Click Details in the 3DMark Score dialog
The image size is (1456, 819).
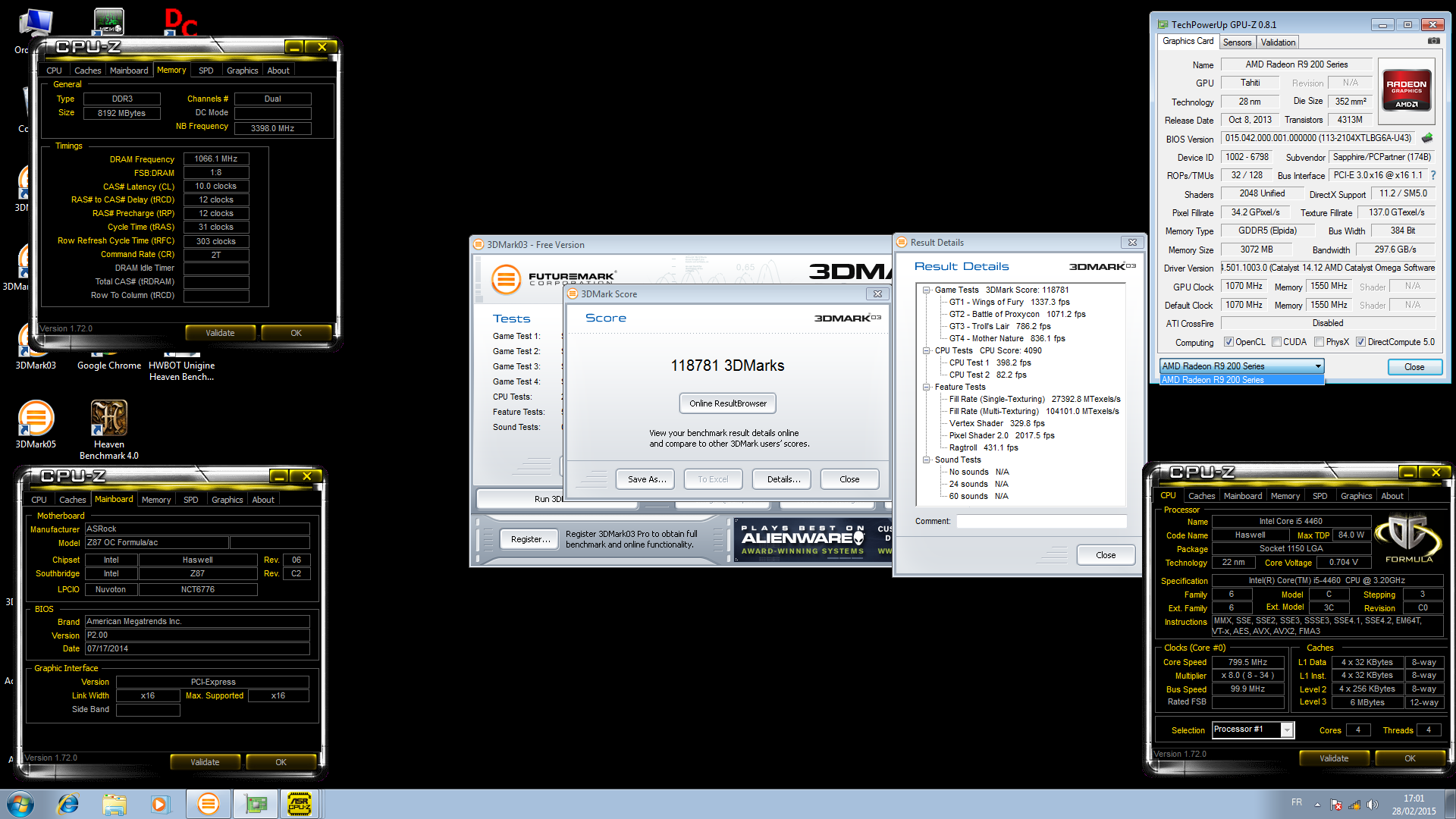(x=783, y=479)
